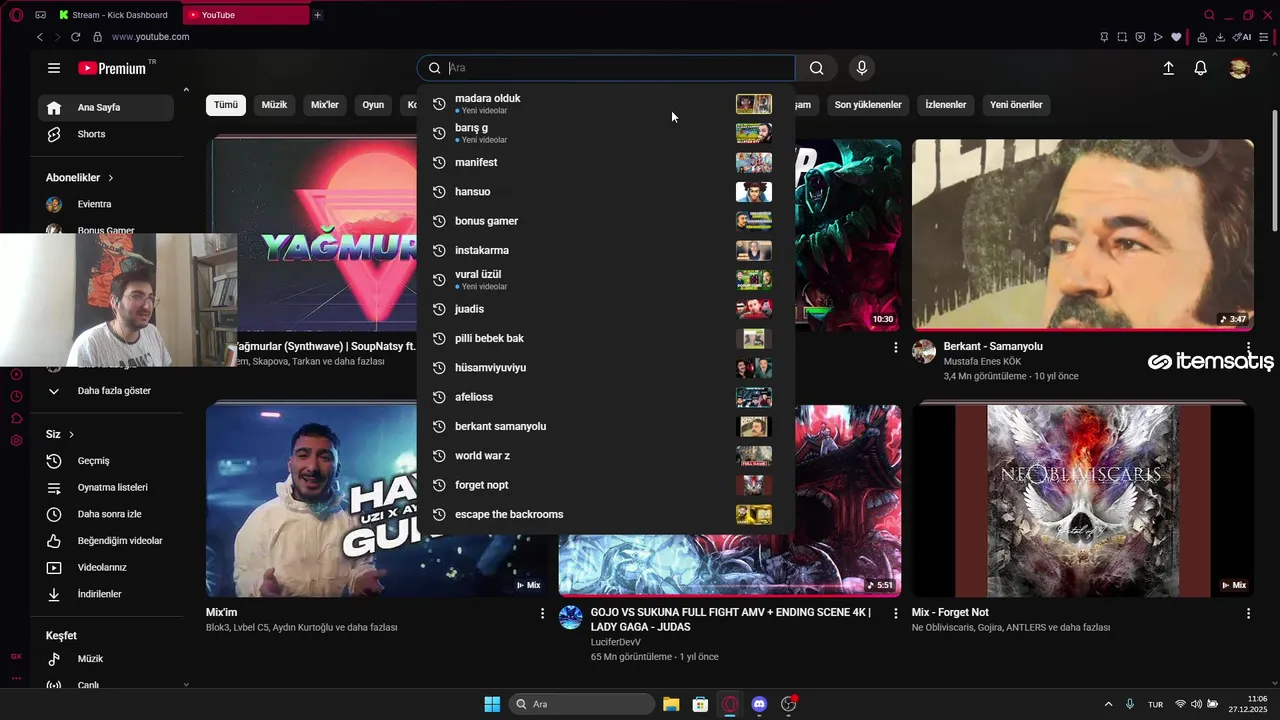The height and width of the screenshot is (720, 1280).
Task: Open the browser downloads icon
Action: [x=1220, y=37]
